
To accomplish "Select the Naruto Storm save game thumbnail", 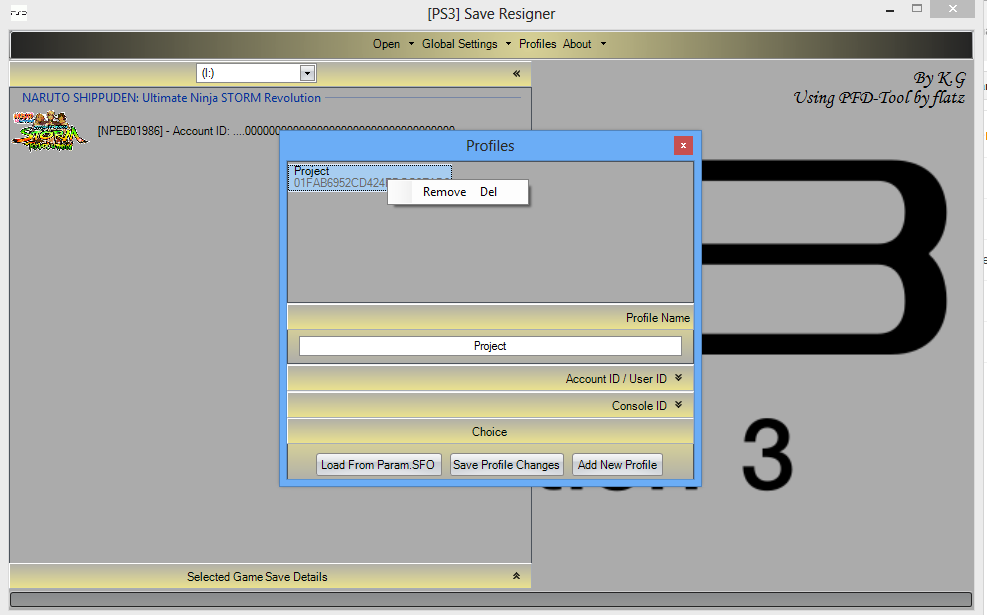I will click(x=50, y=131).
